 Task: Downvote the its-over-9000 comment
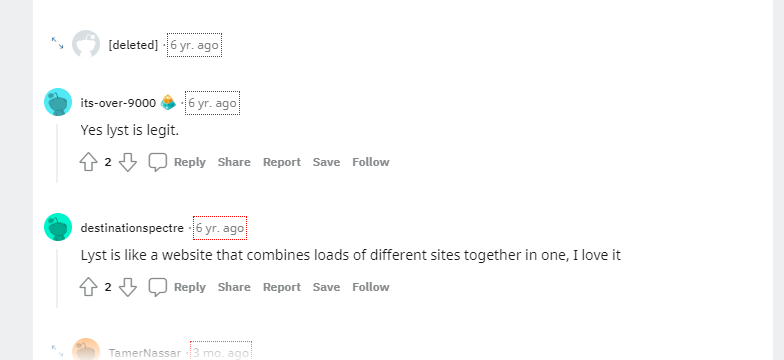[x=128, y=162]
